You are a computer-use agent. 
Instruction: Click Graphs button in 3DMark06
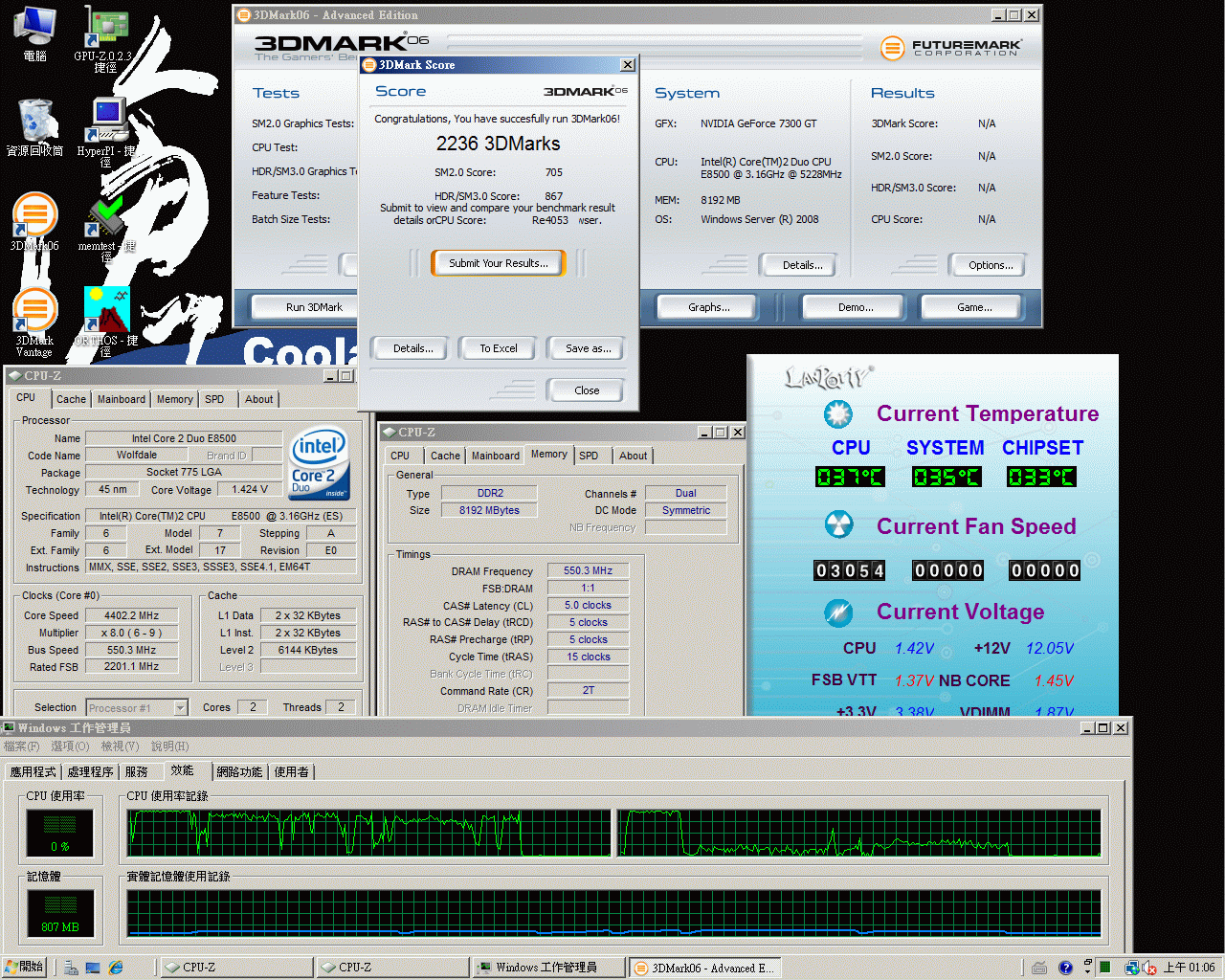tap(708, 307)
